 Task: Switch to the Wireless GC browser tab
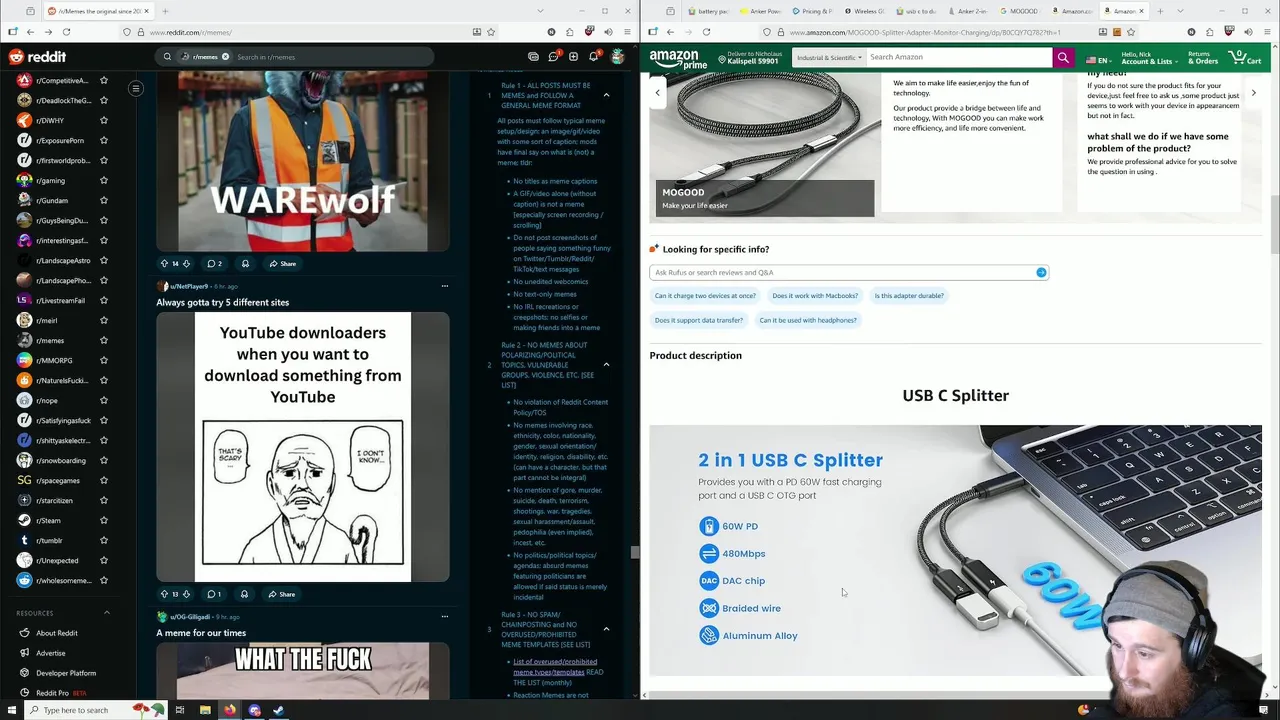tap(867, 11)
